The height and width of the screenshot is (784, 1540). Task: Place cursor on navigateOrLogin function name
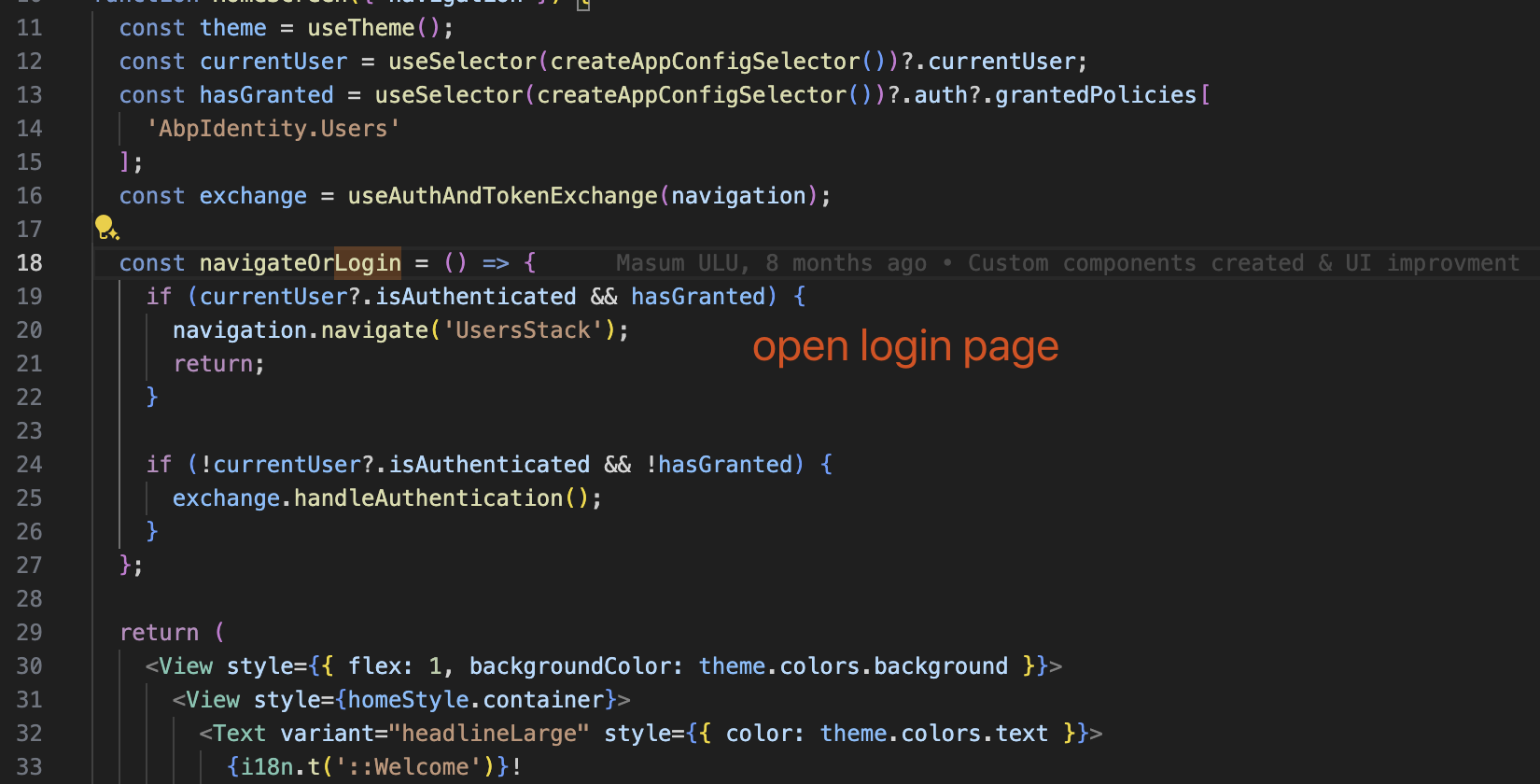[300, 263]
